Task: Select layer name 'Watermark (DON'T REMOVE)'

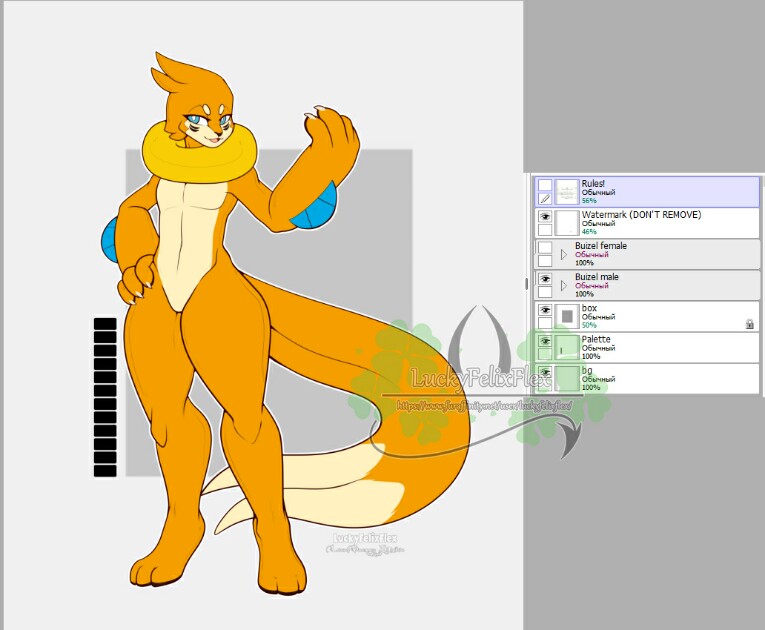Action: (x=641, y=215)
